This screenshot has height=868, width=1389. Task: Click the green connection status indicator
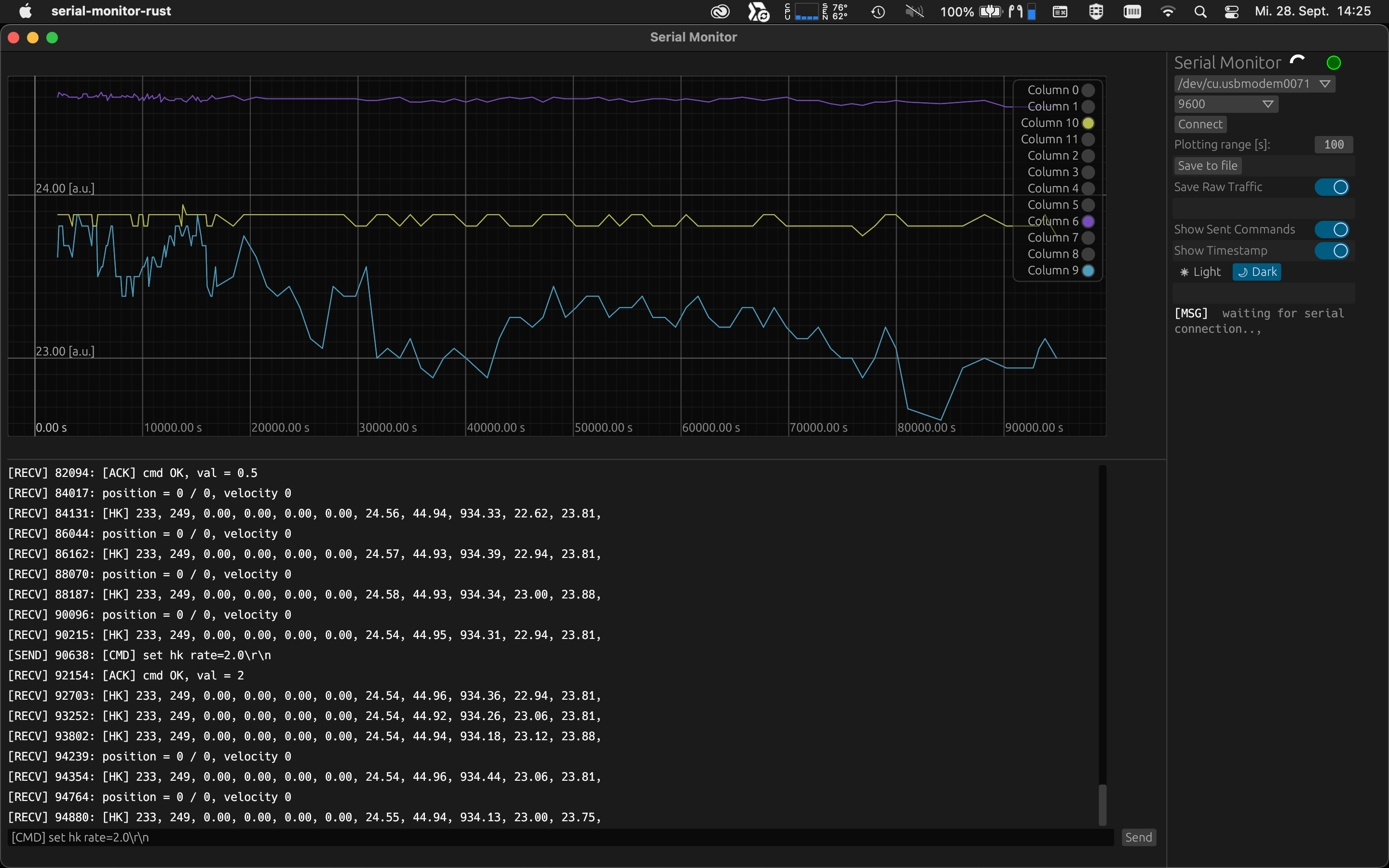tap(1335, 62)
